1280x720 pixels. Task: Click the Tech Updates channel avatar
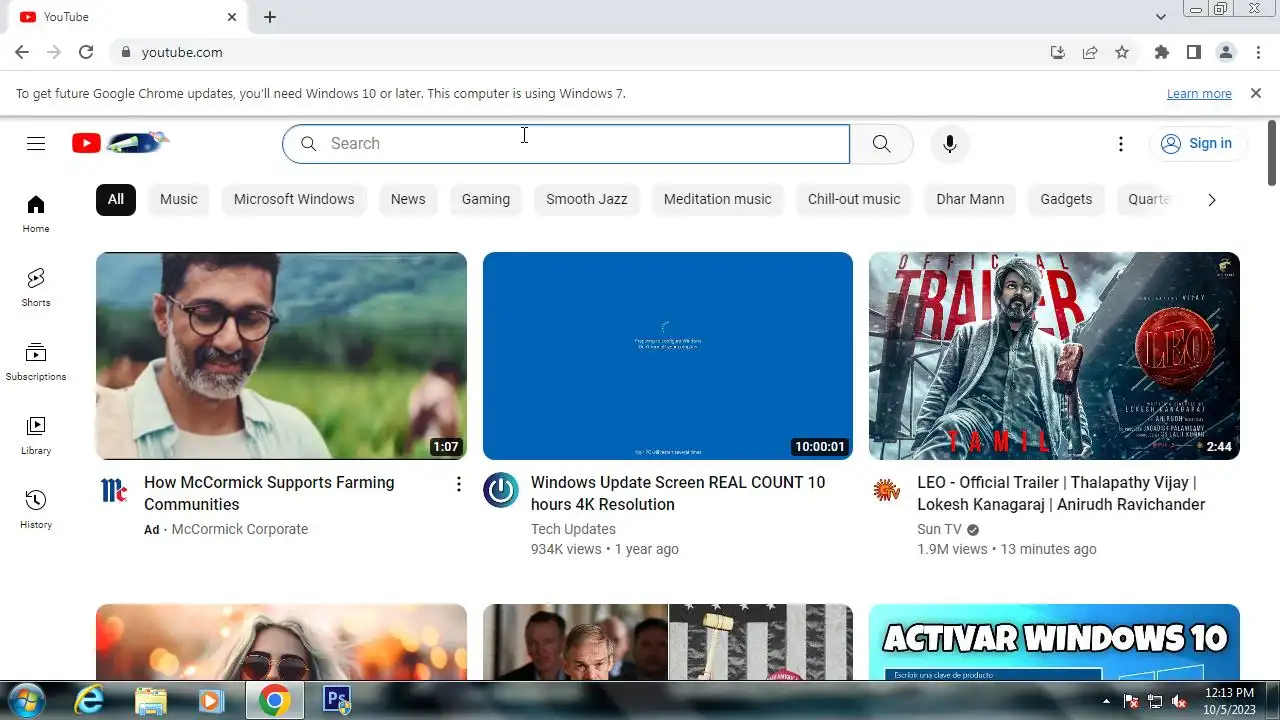pos(501,490)
